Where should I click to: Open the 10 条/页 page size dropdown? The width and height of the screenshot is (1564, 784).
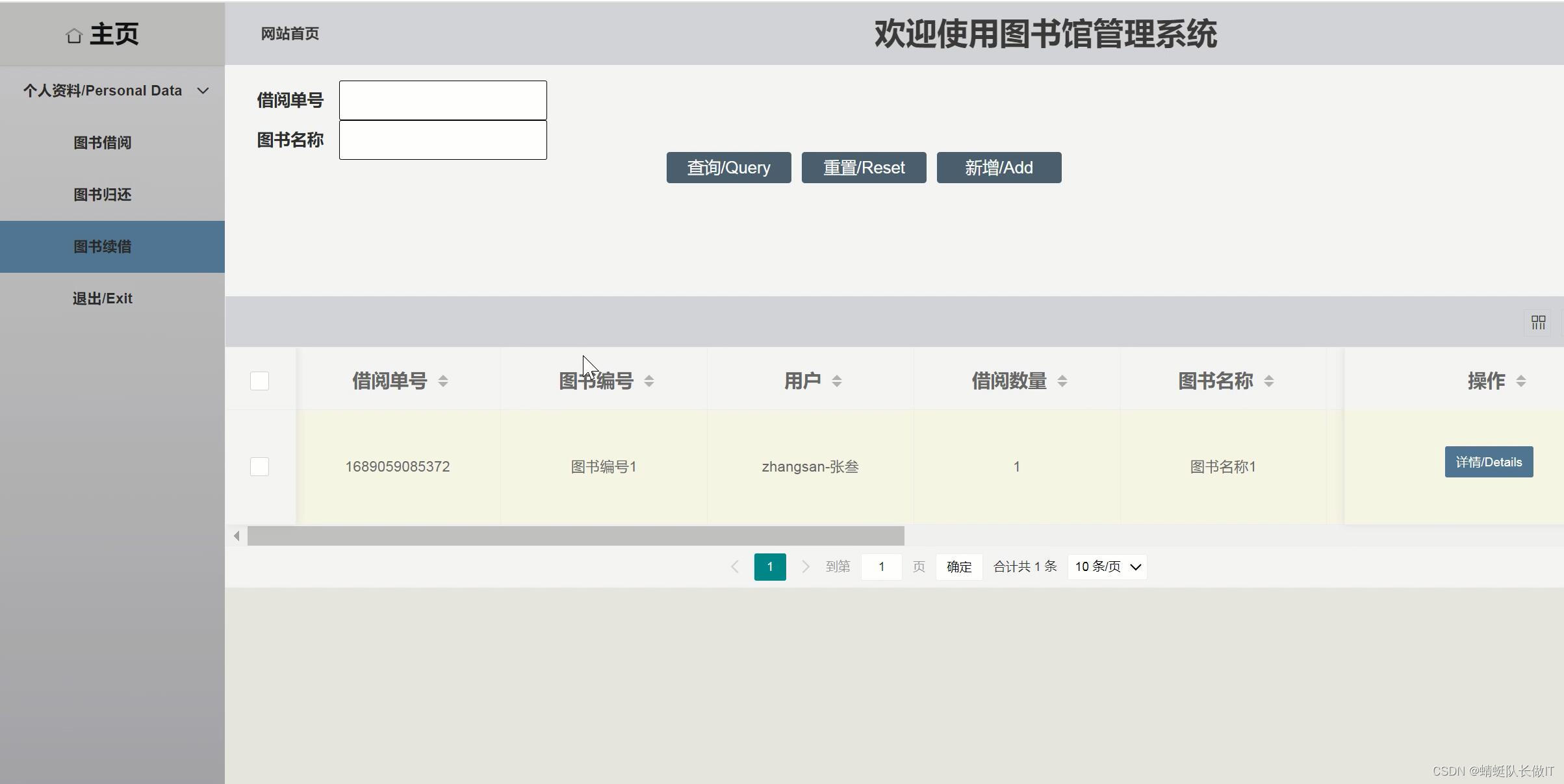[1107, 566]
